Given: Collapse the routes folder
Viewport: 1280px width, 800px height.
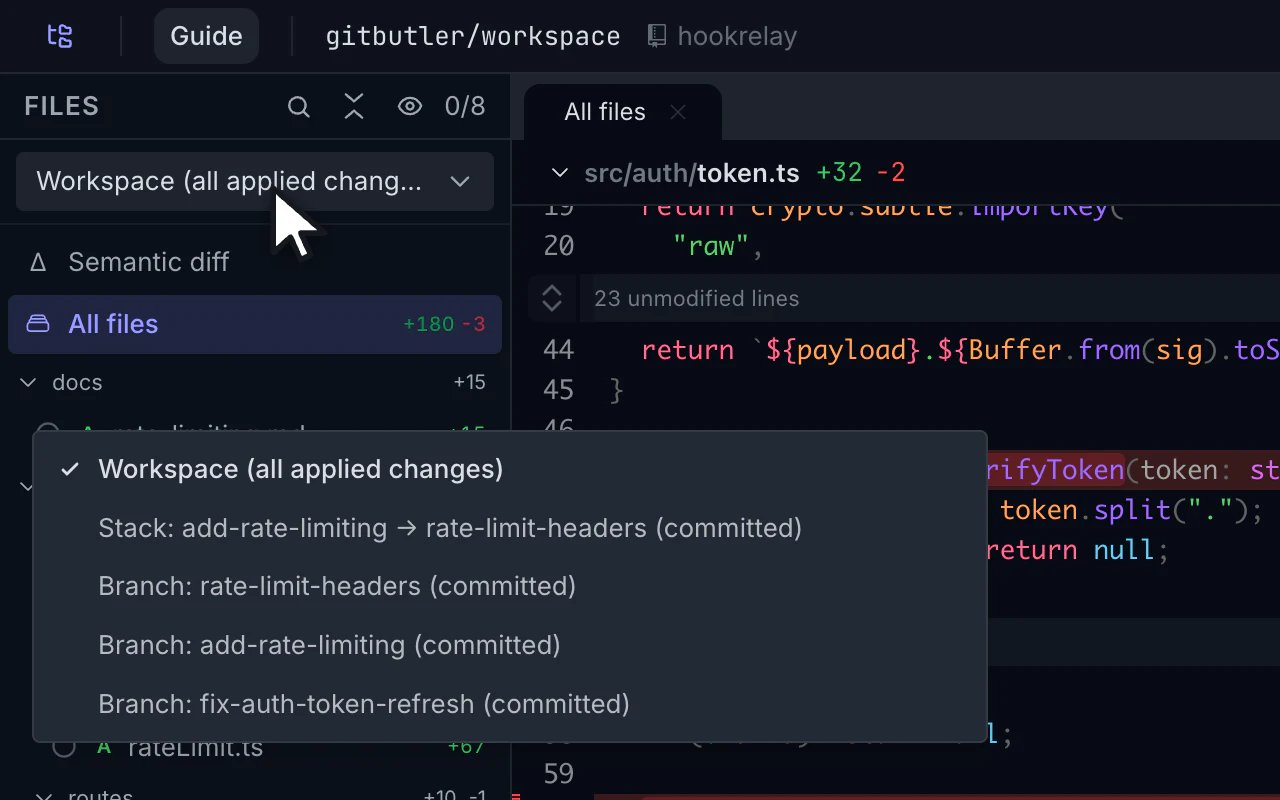Looking at the screenshot, I should [x=43, y=796].
